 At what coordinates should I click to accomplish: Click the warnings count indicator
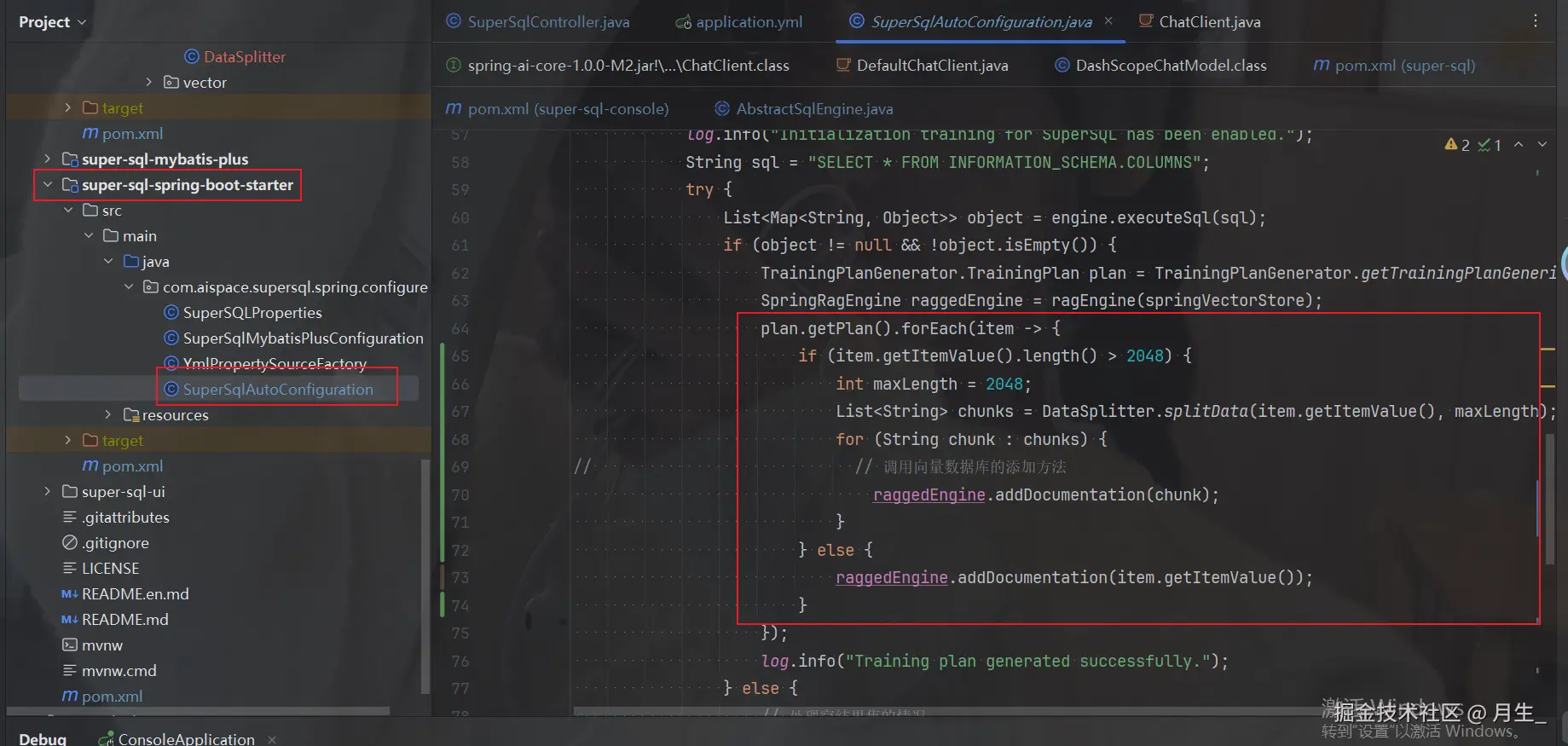click(1457, 145)
